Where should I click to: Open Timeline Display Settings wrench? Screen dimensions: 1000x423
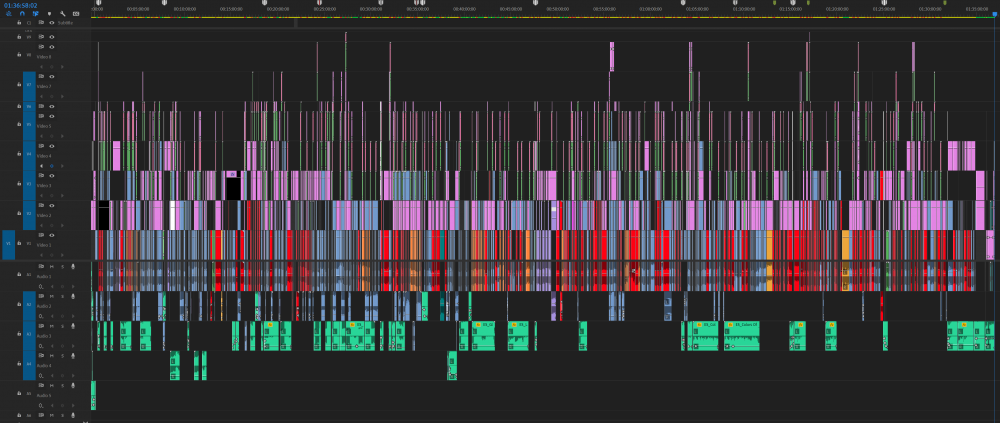tap(62, 13)
